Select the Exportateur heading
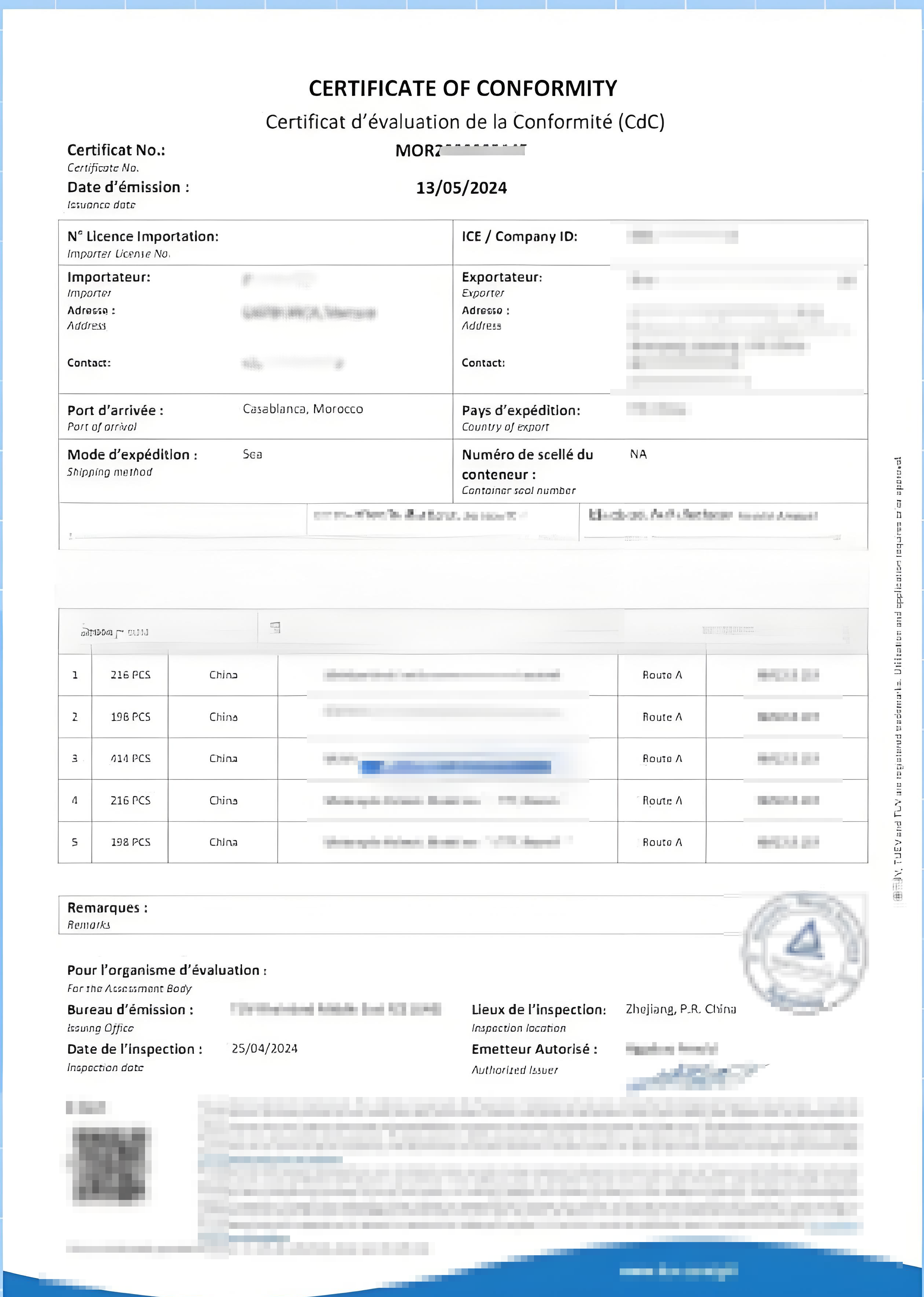This screenshot has height=1297, width=924. [502, 277]
